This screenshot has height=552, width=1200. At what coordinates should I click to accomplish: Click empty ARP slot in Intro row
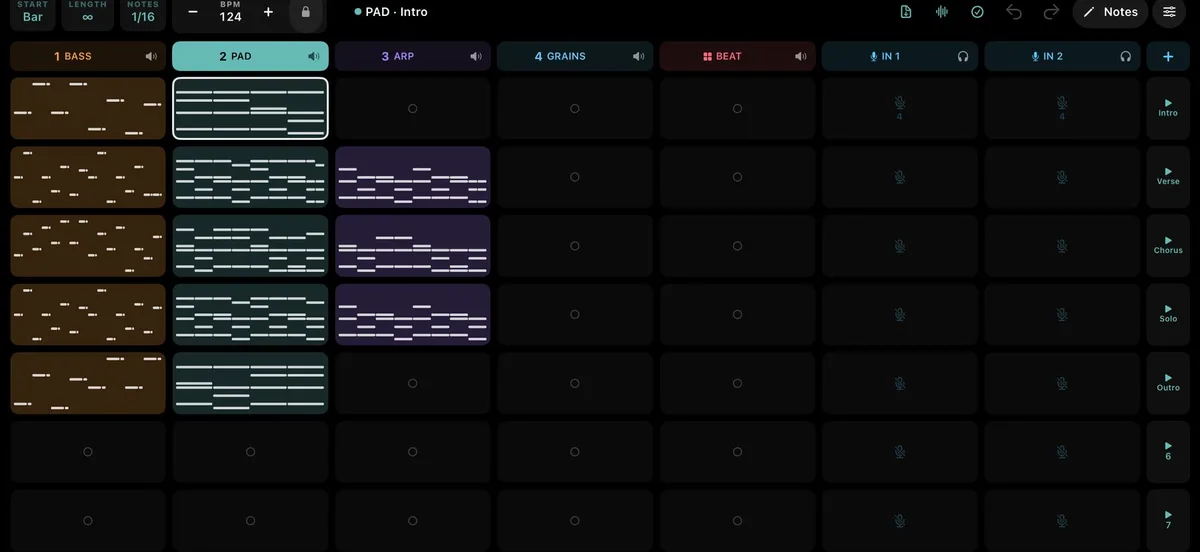(413, 108)
